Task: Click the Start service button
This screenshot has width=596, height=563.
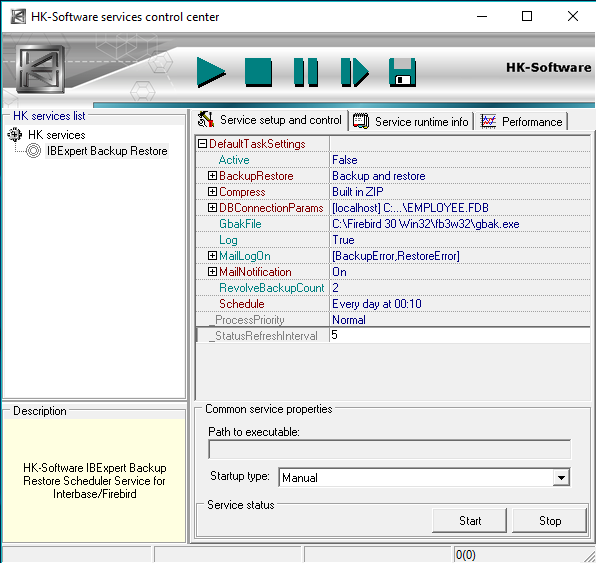Action: 469,520
